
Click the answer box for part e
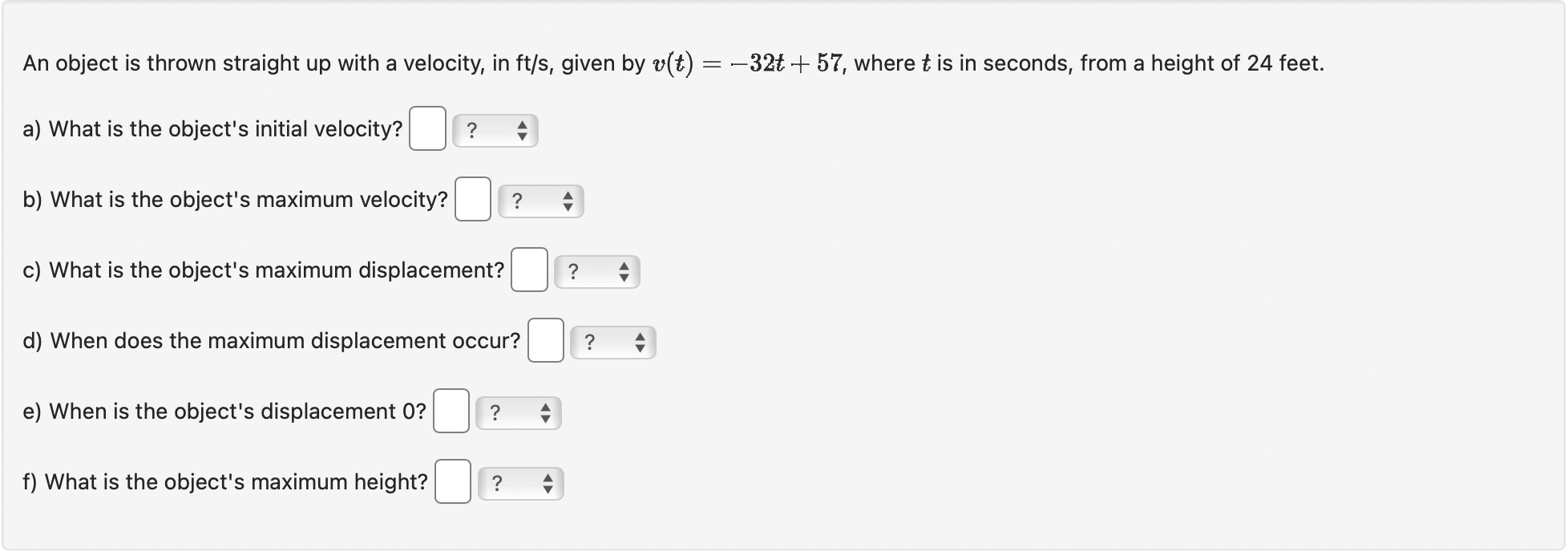(x=451, y=411)
